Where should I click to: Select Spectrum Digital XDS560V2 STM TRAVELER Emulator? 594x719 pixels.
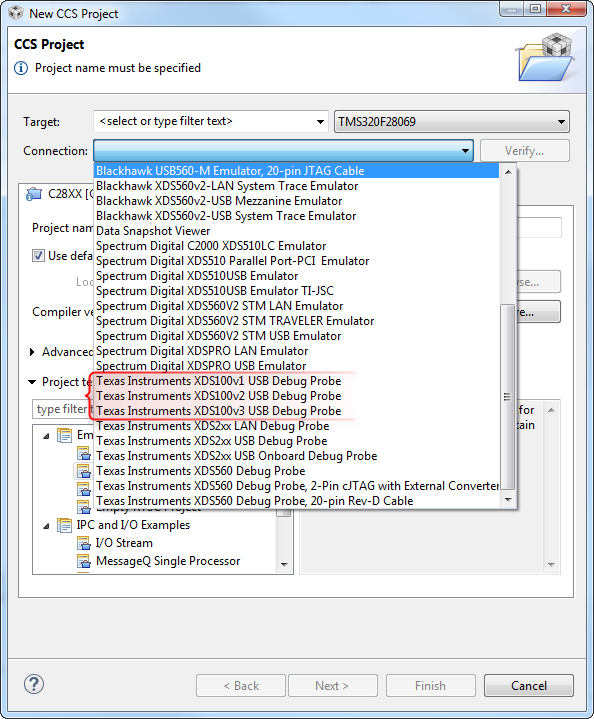pyautogui.click(x=296, y=321)
